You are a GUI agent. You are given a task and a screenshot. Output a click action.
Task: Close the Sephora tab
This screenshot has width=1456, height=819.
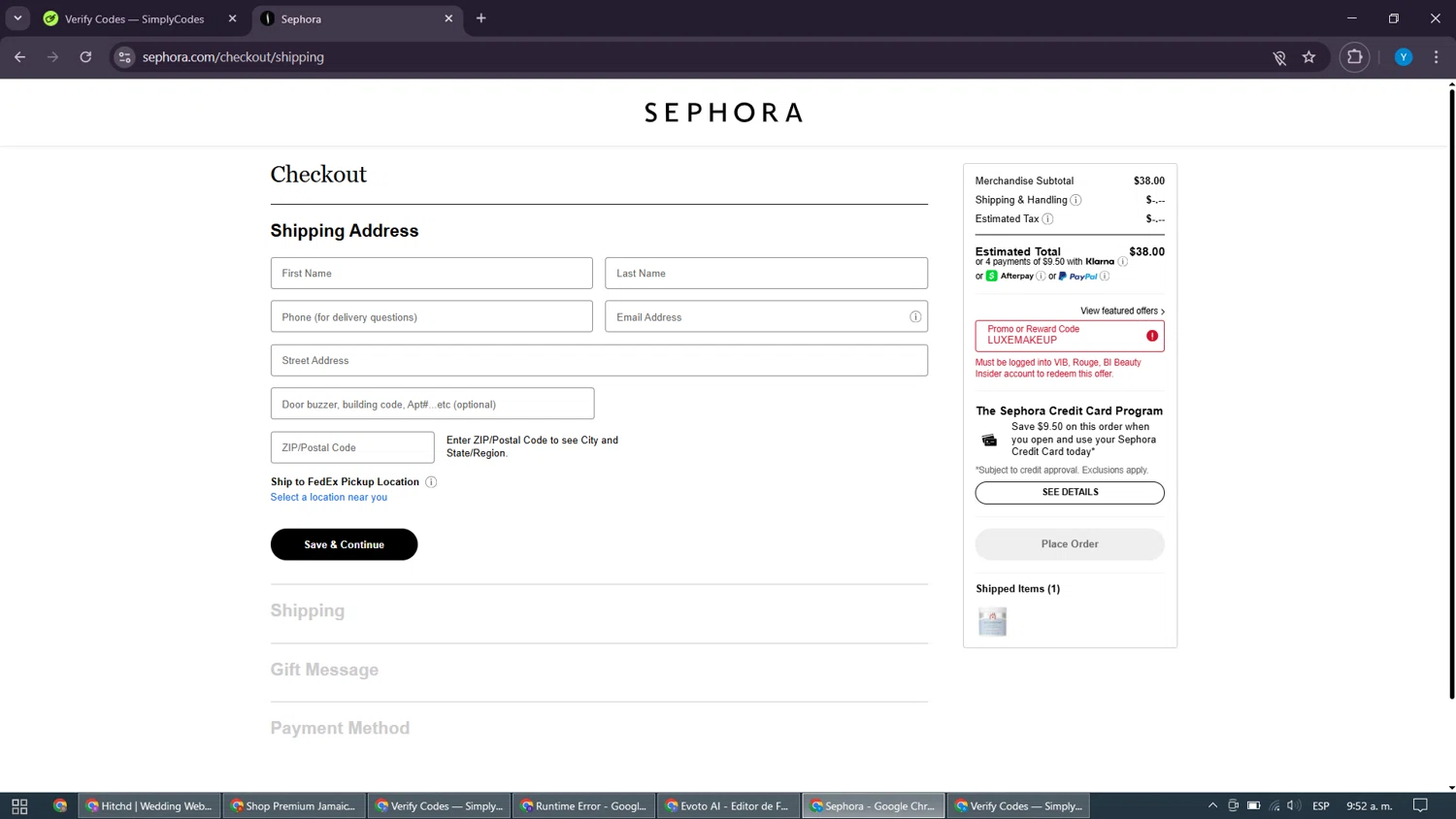coord(448,18)
